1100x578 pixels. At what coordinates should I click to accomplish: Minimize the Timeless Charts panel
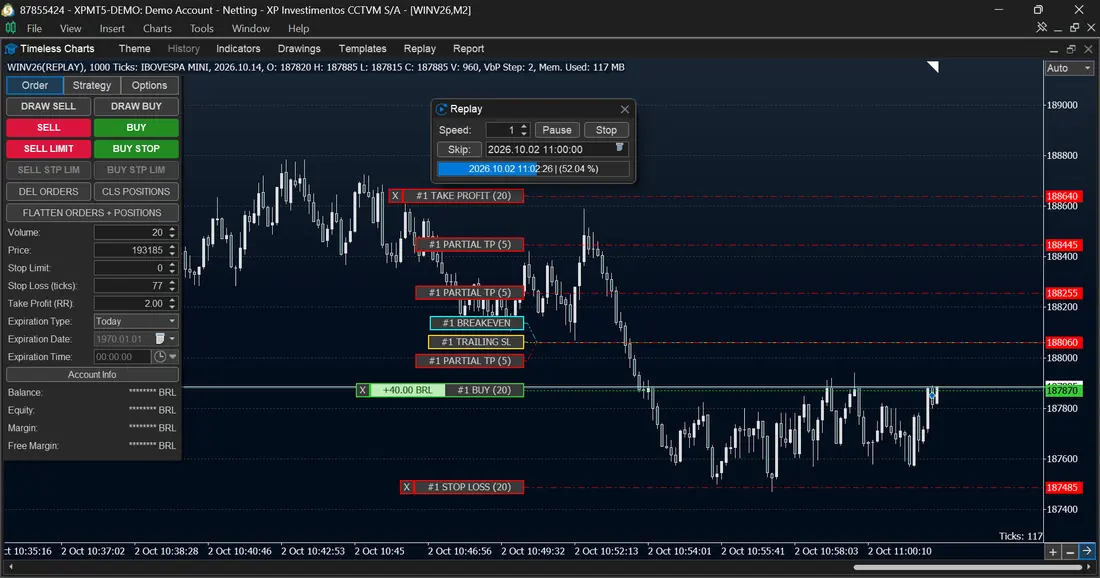[x=1054, y=49]
